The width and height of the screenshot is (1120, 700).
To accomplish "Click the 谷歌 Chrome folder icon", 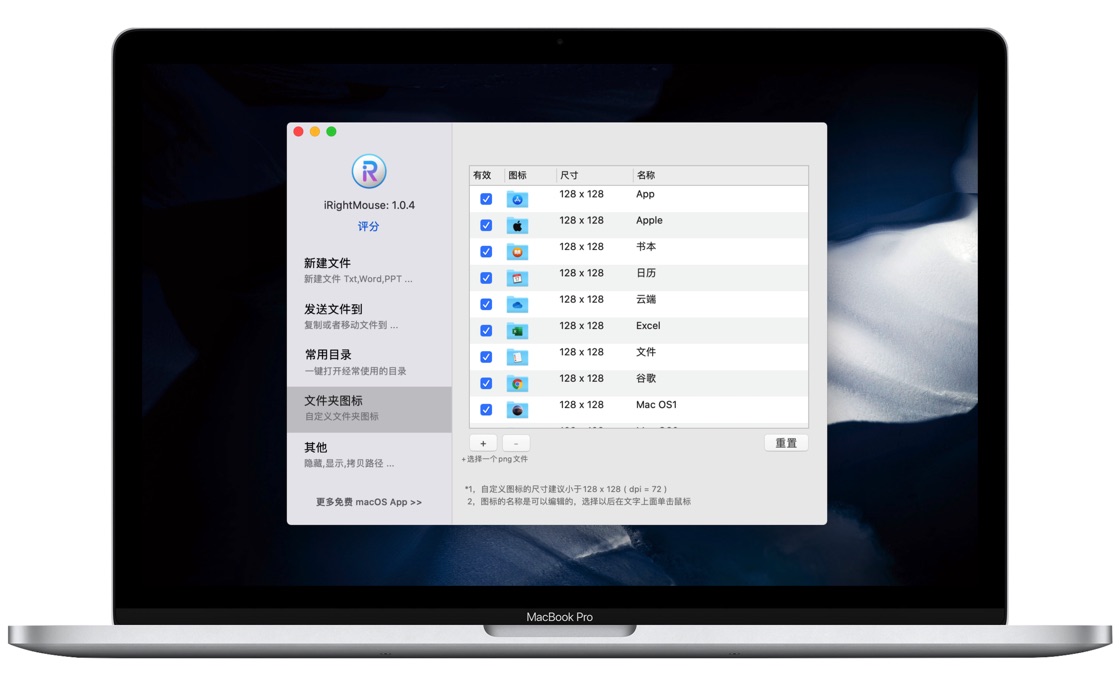I will (517, 384).
